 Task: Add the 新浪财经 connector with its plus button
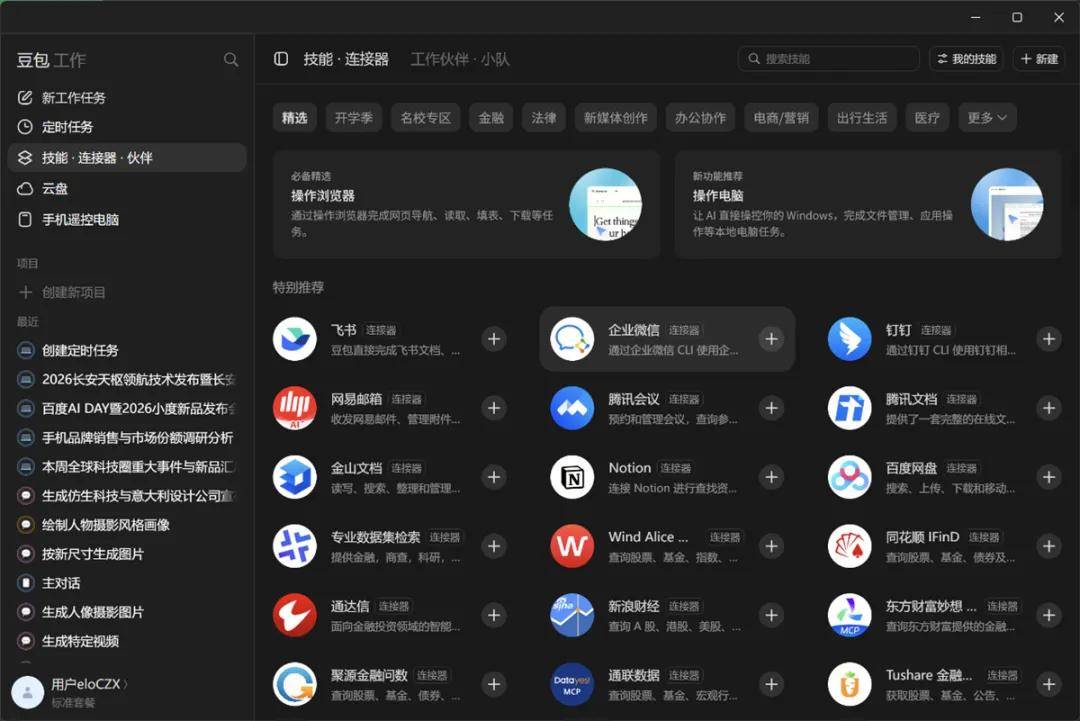[771, 615]
